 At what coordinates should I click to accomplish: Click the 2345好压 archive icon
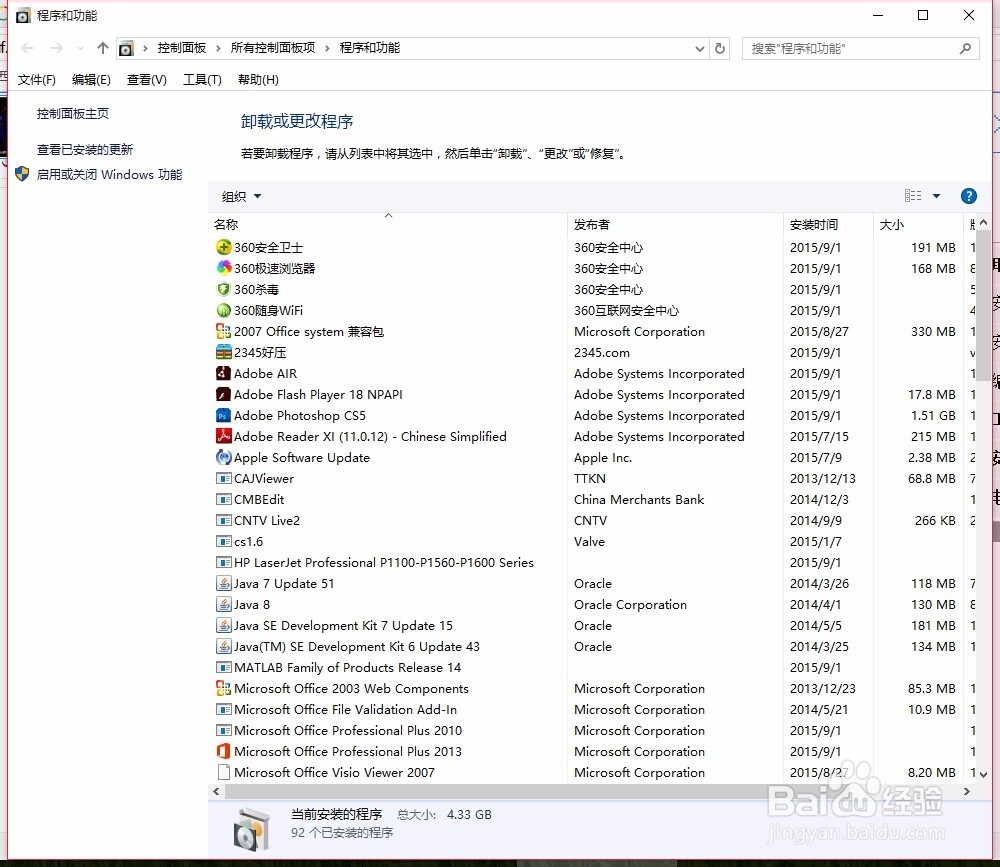pyautogui.click(x=223, y=352)
